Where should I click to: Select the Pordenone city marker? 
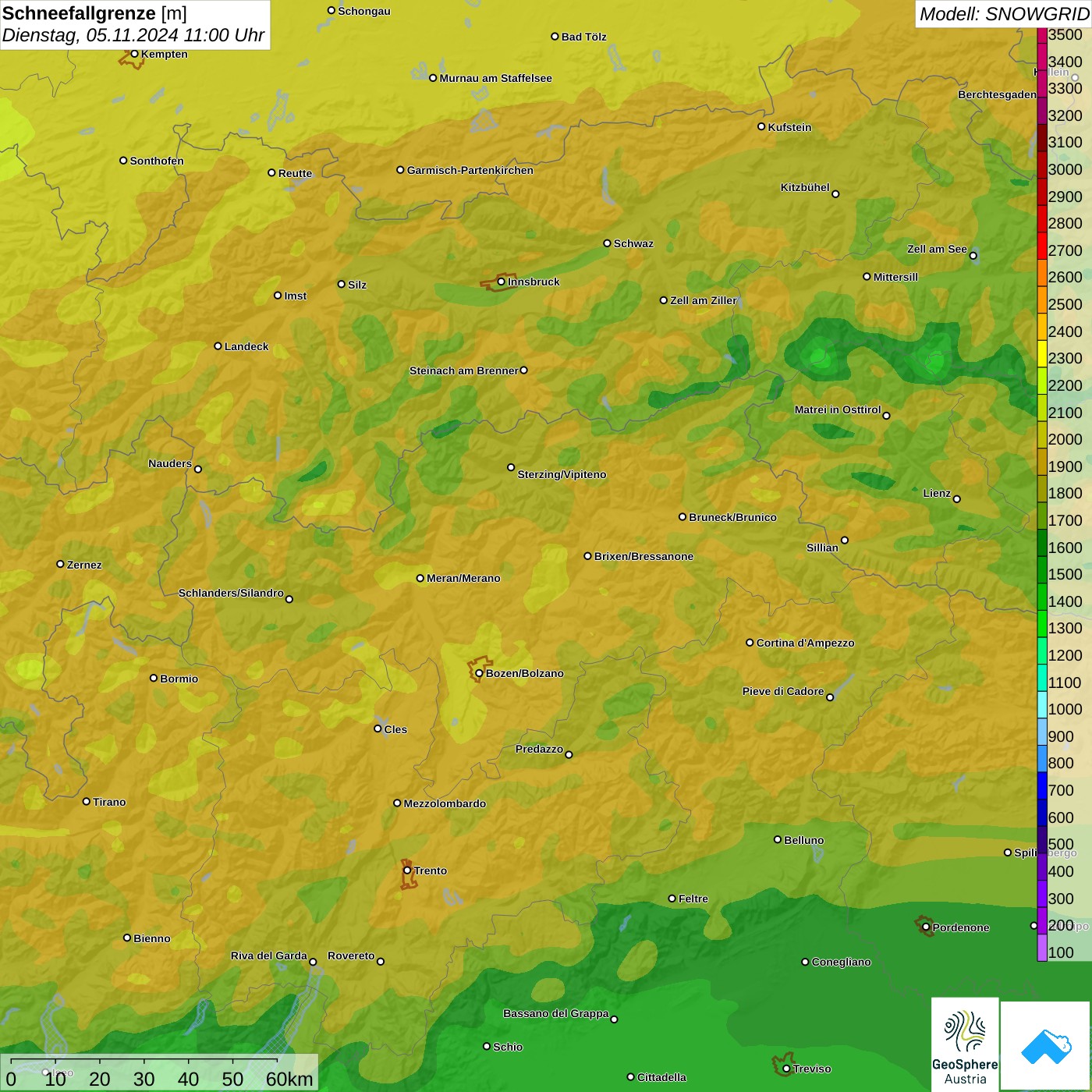(x=926, y=927)
